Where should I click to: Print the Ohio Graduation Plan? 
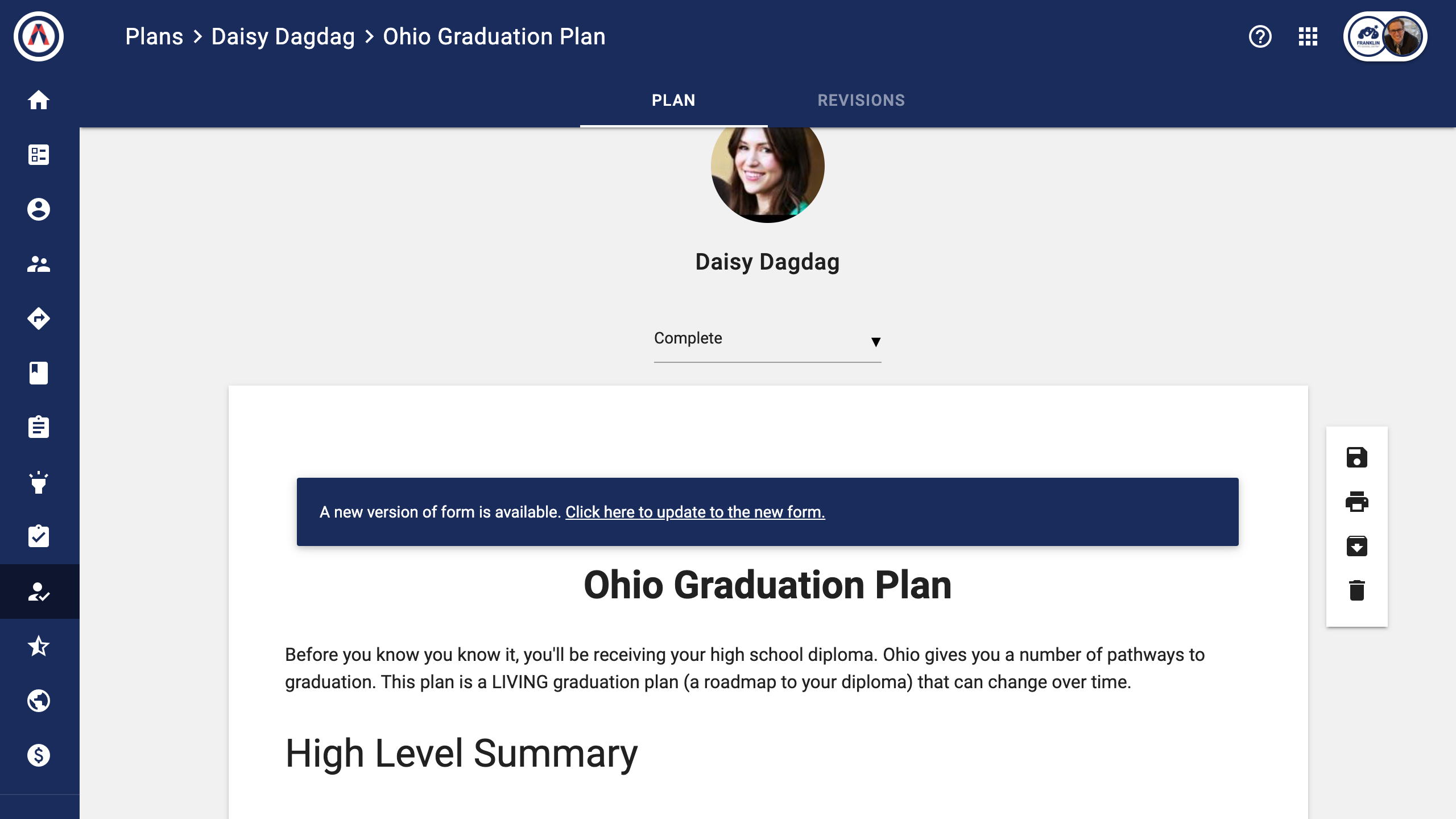coord(1356,502)
